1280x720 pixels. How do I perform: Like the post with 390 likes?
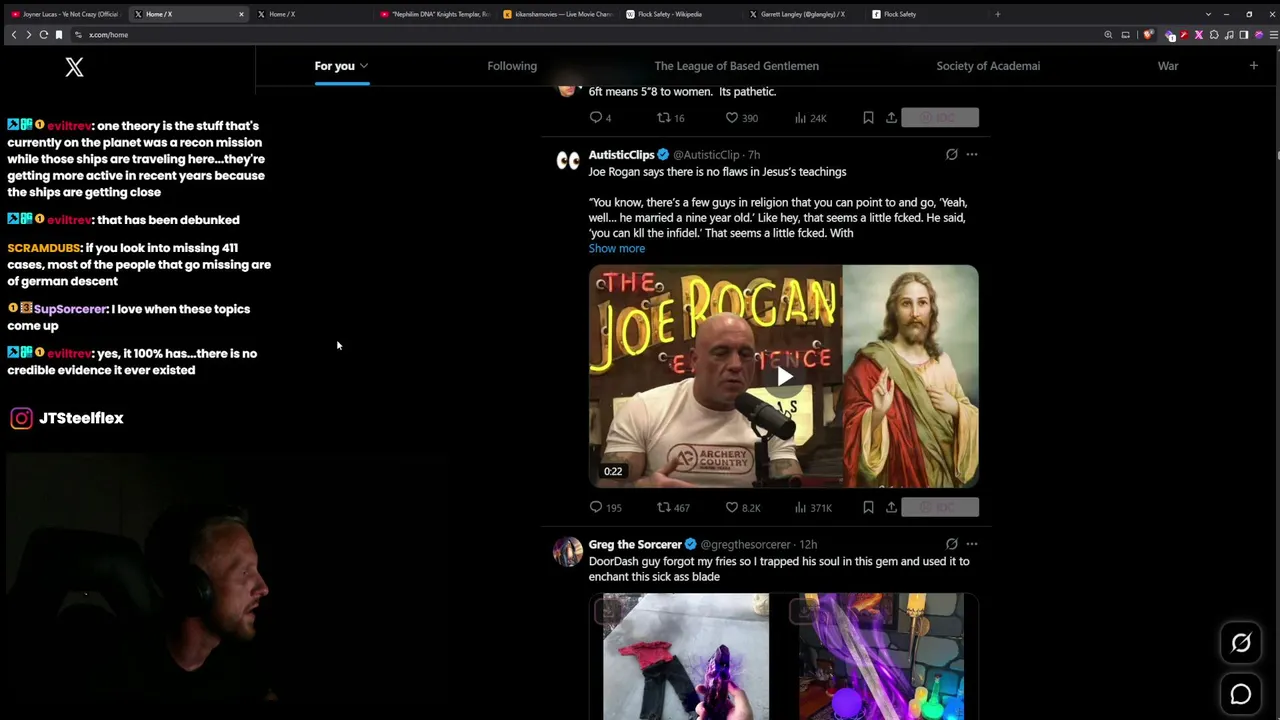(741, 118)
